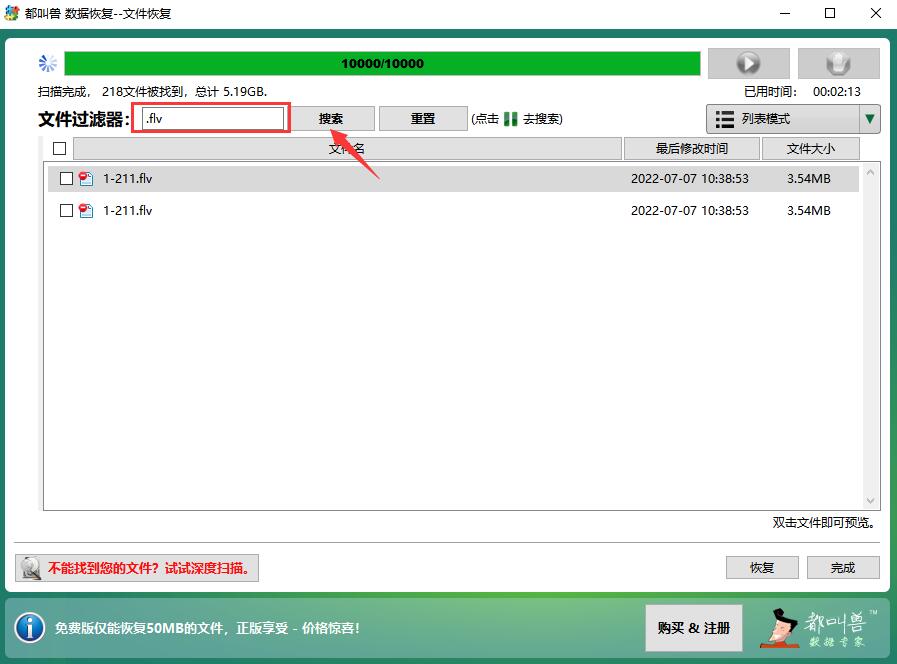Click the spinning scan status icon
The width and height of the screenshot is (897, 664).
47,62
